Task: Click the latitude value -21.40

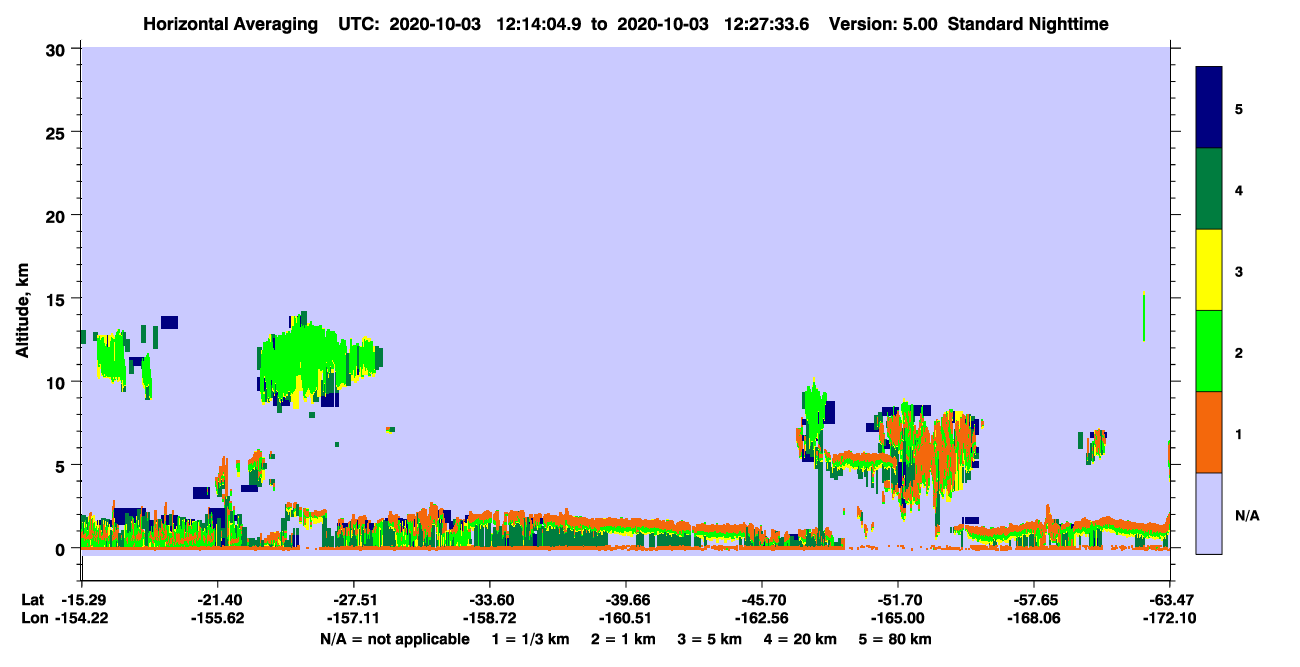Action: 218,600
